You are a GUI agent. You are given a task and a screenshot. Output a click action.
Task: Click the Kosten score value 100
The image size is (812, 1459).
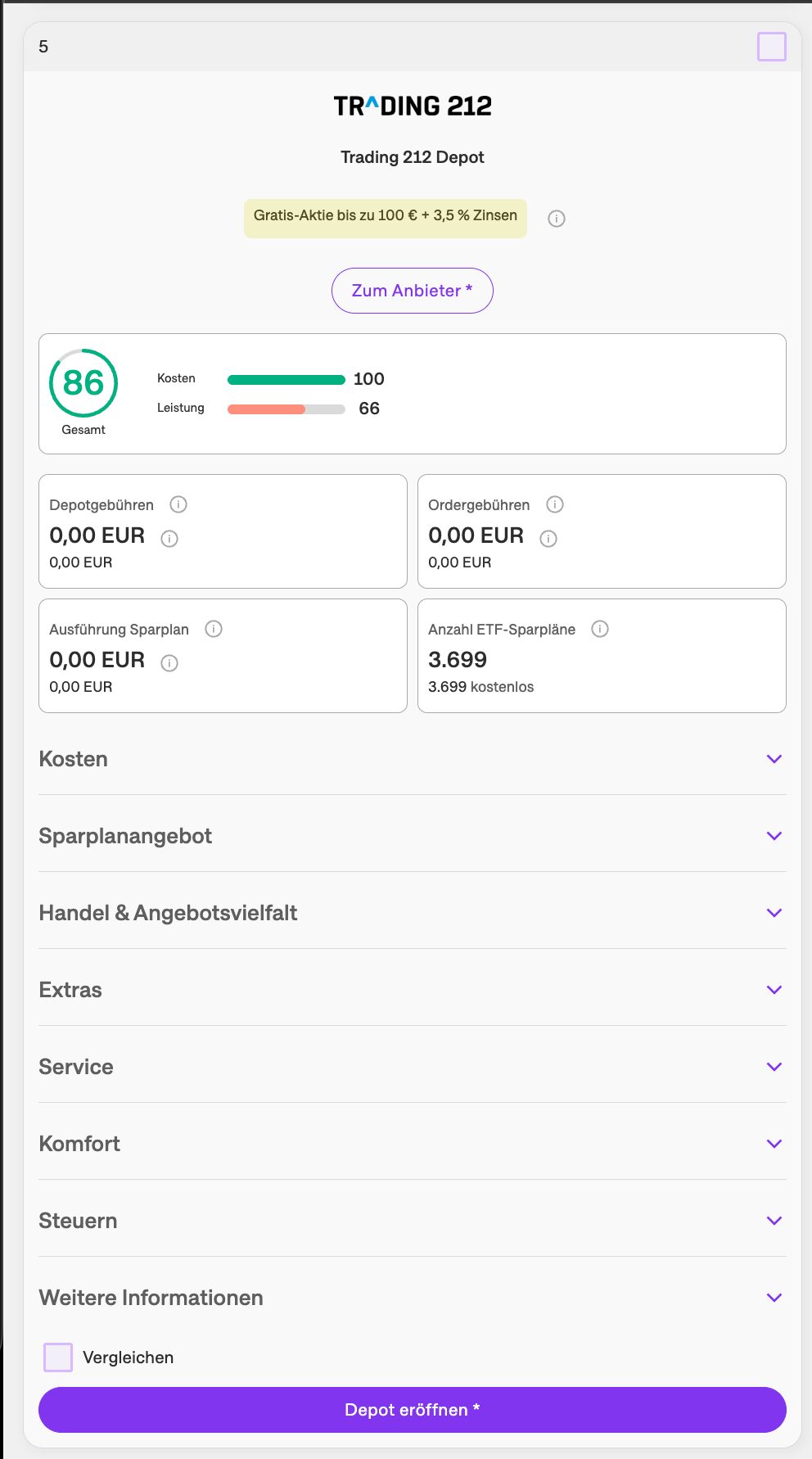coord(369,379)
